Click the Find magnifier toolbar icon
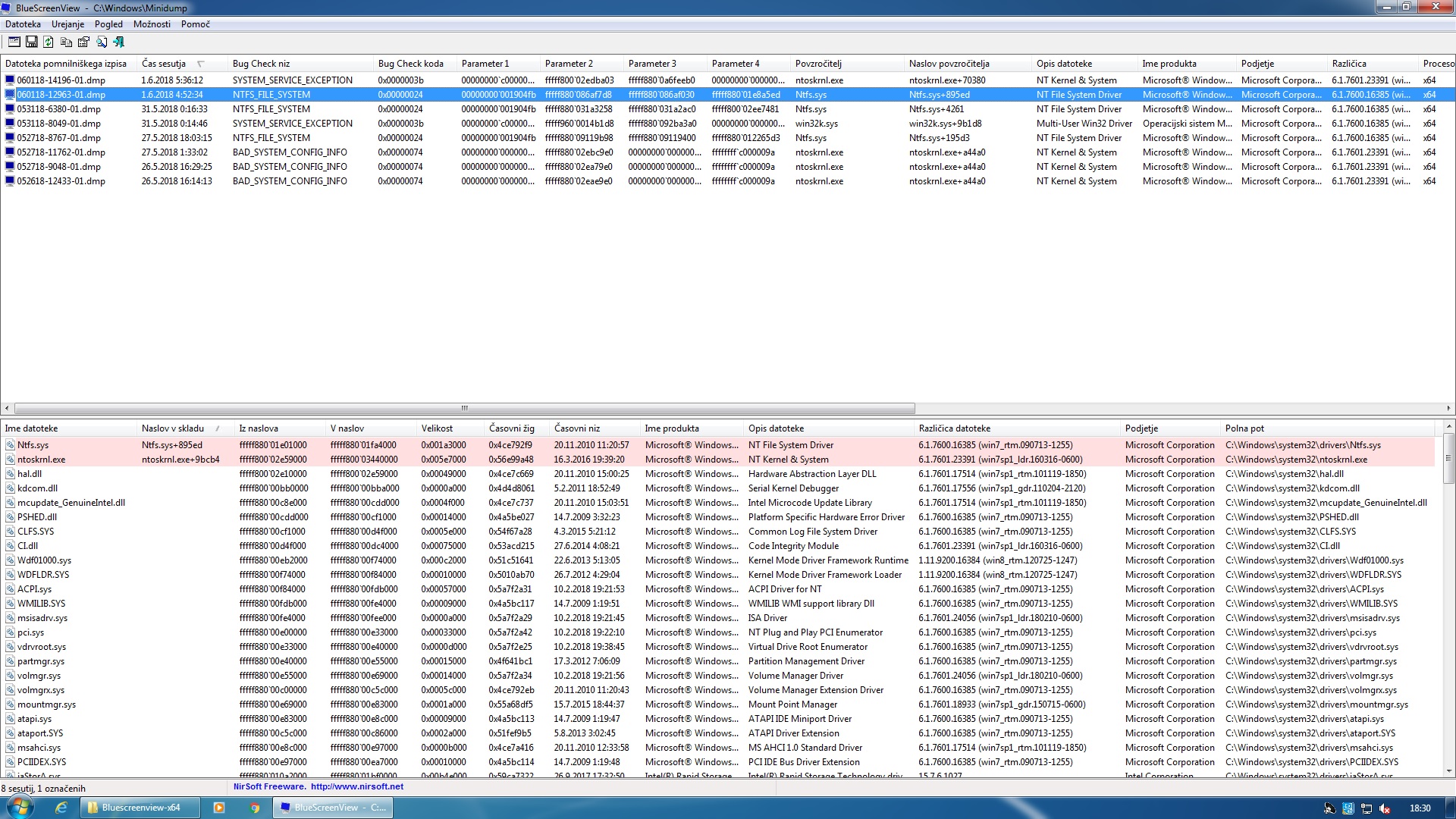 (x=101, y=42)
